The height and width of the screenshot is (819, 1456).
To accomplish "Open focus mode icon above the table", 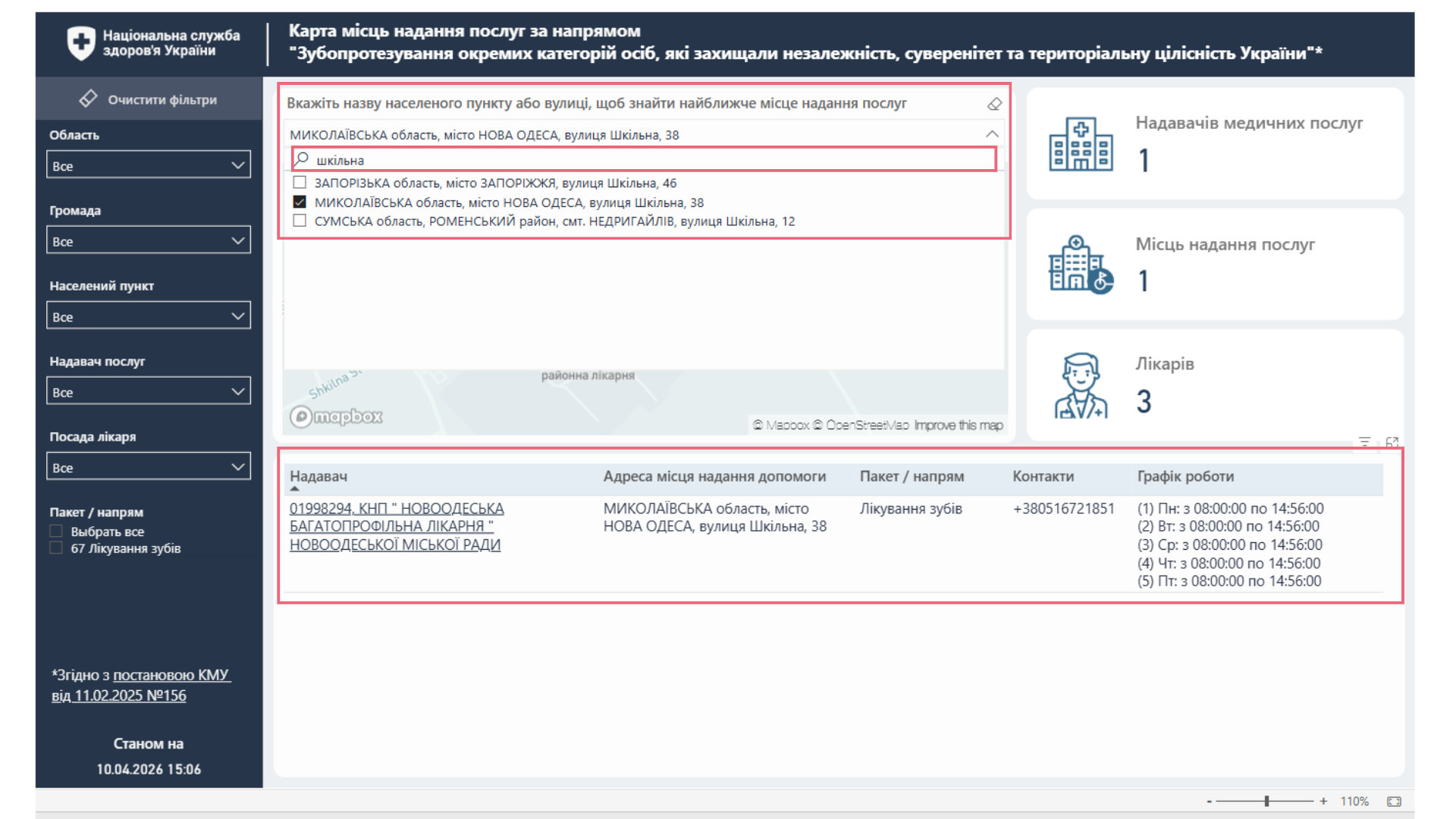I will coord(1392,442).
